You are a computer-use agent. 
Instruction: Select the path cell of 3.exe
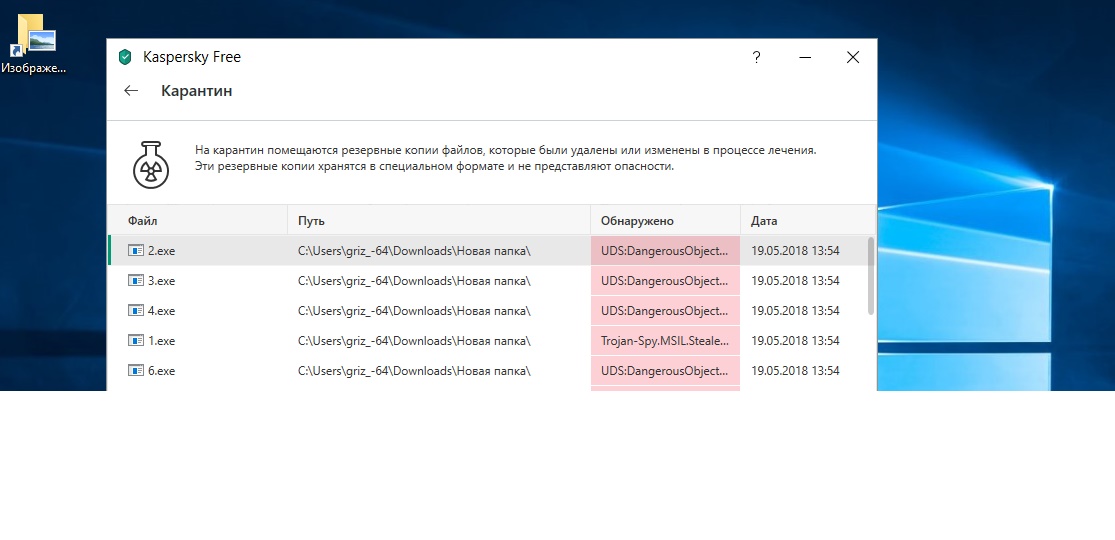(414, 281)
